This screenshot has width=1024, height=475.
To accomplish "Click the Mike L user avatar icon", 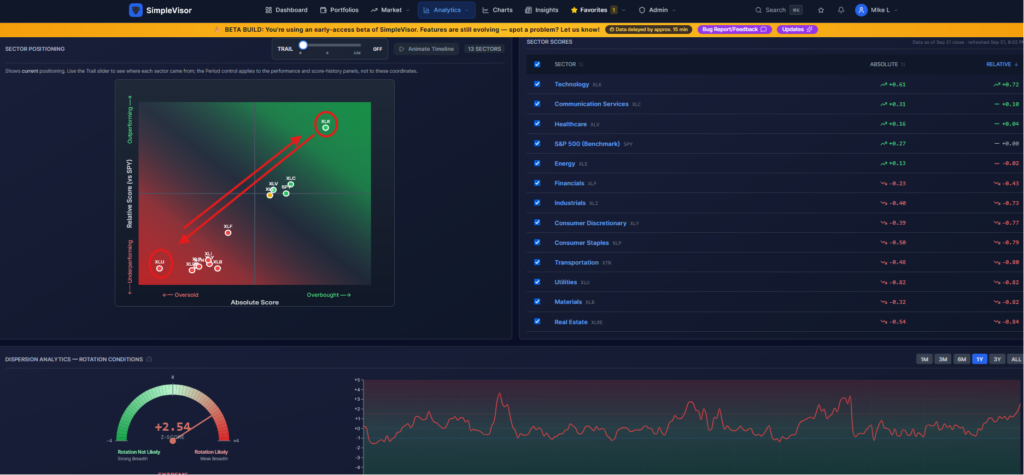I will pos(861,10).
